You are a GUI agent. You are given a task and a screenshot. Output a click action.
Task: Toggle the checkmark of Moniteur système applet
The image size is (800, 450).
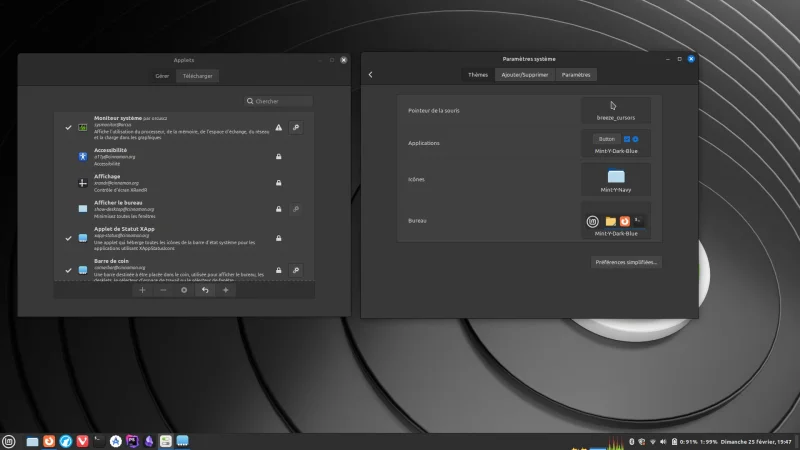tap(68, 128)
